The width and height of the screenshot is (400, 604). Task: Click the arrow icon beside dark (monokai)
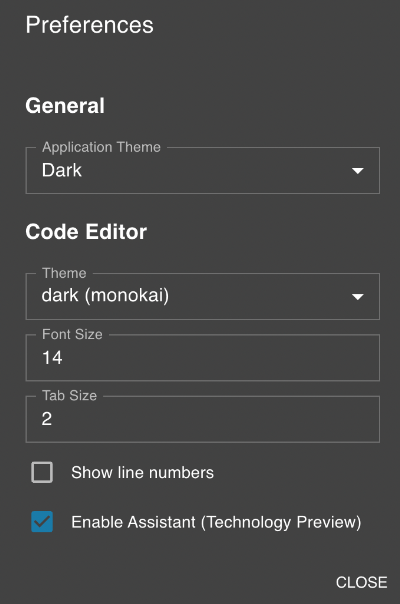pos(358,297)
